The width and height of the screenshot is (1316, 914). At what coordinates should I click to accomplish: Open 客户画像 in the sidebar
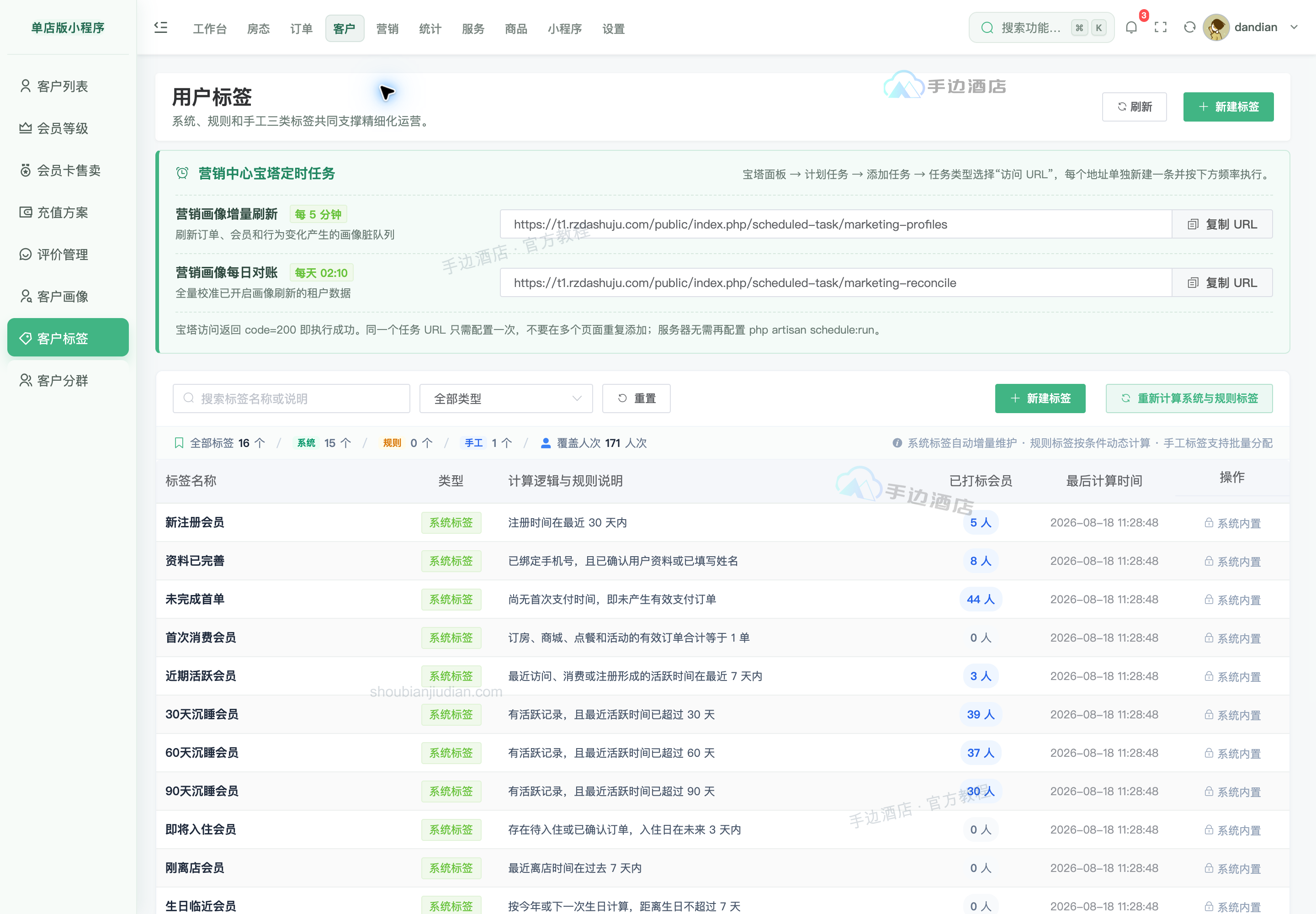click(x=68, y=297)
